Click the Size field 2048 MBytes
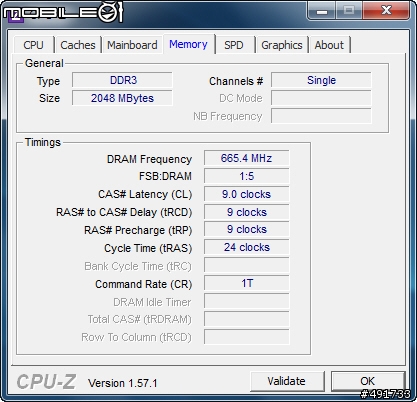The height and width of the screenshot is (402, 417). point(122,98)
